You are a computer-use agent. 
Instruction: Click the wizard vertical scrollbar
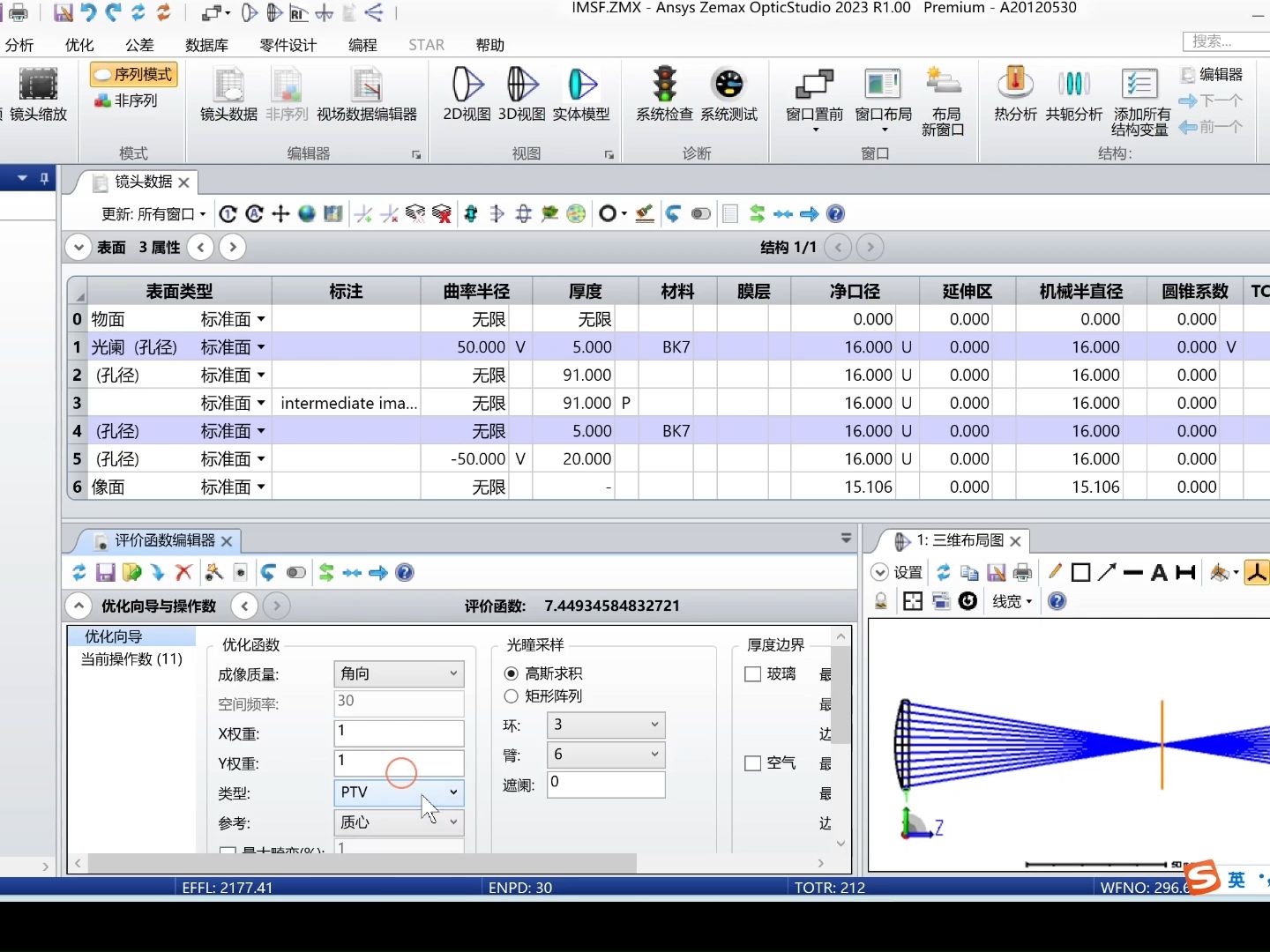point(840,696)
